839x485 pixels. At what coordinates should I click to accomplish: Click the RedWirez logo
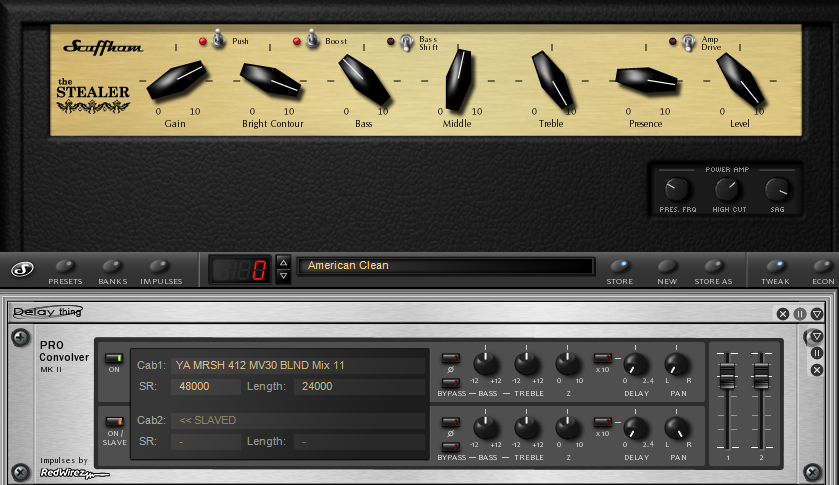coord(74,473)
